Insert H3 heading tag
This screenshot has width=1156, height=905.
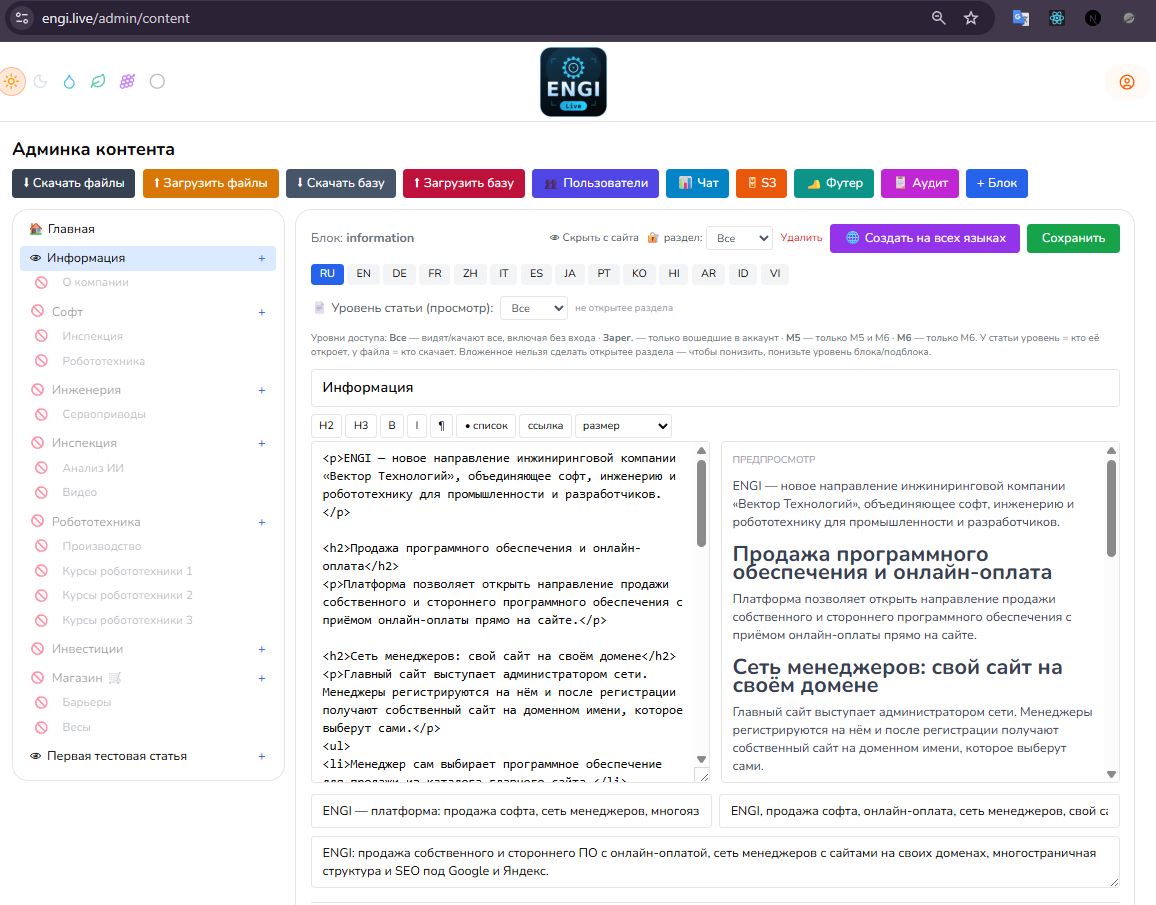pos(361,426)
